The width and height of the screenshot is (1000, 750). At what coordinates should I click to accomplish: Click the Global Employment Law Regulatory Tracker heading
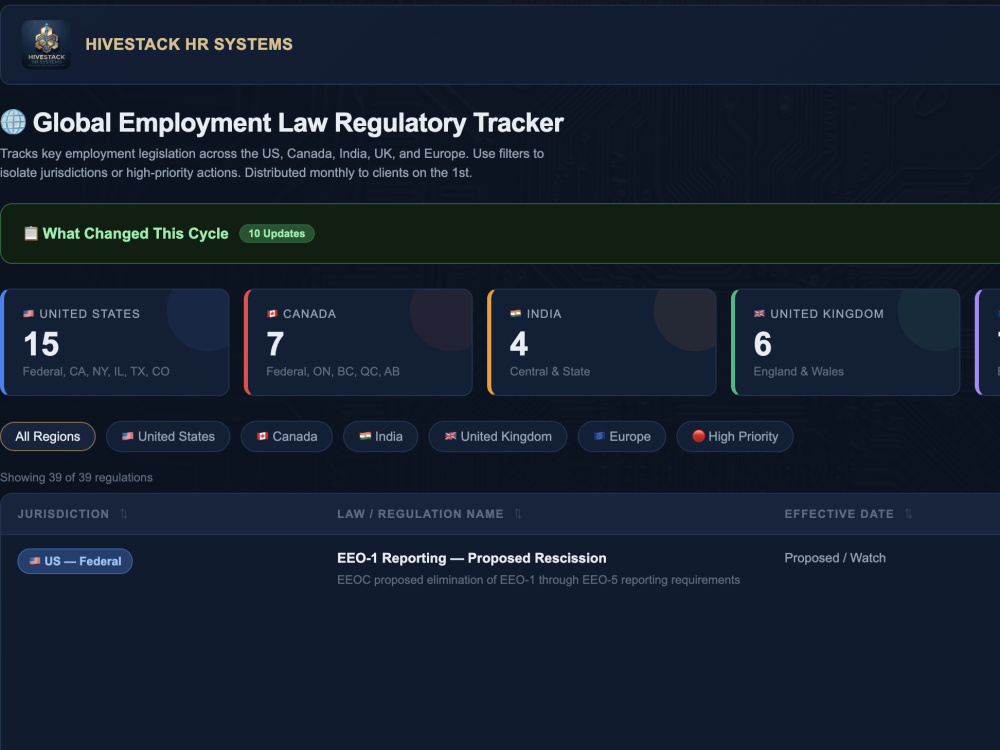(x=298, y=122)
